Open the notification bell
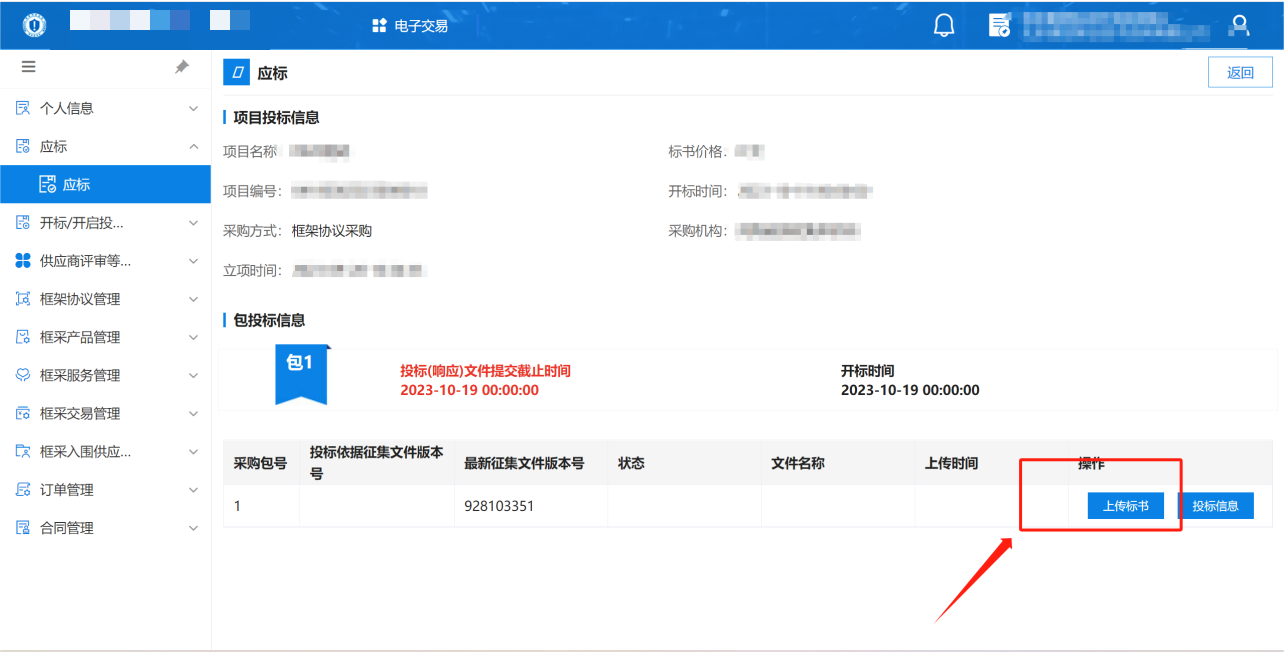Screen dimensions: 1284x652 point(944,26)
